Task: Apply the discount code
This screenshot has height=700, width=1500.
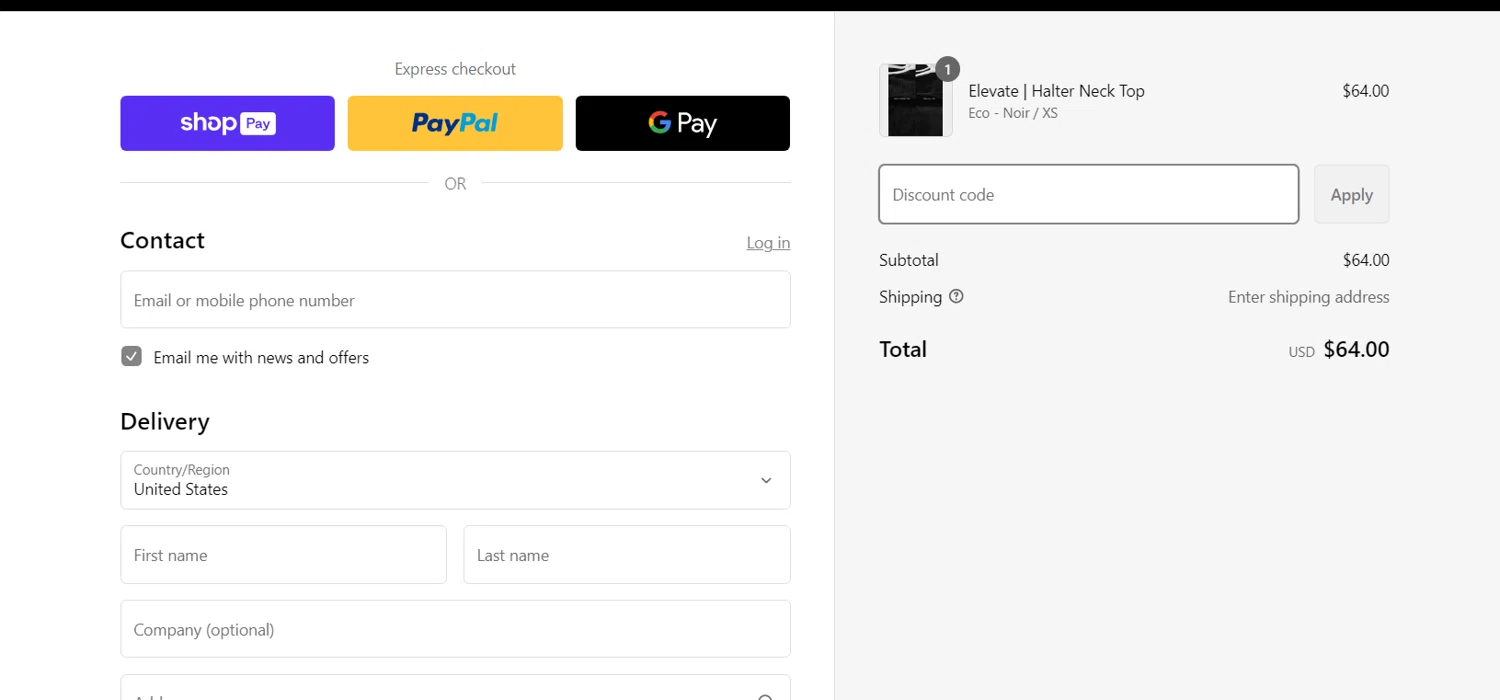Action: pos(1351,194)
